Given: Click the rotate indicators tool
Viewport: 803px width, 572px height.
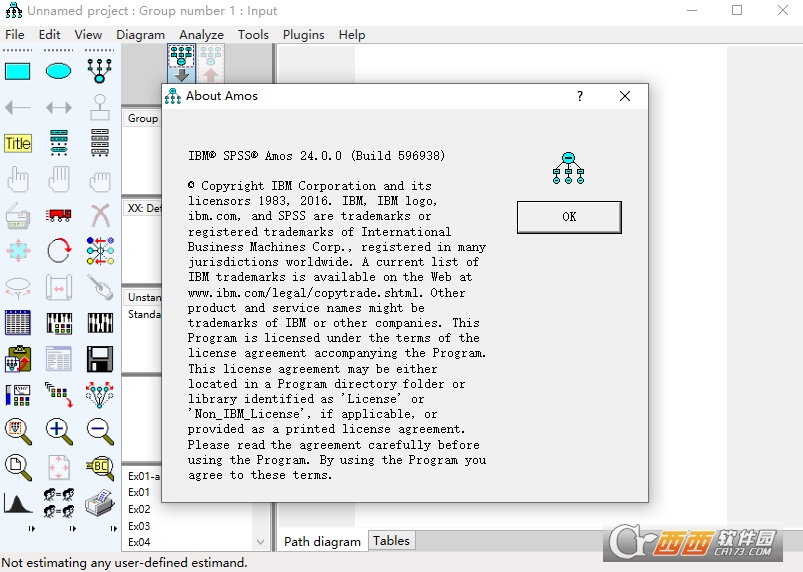Looking at the screenshot, I should click(x=59, y=251).
